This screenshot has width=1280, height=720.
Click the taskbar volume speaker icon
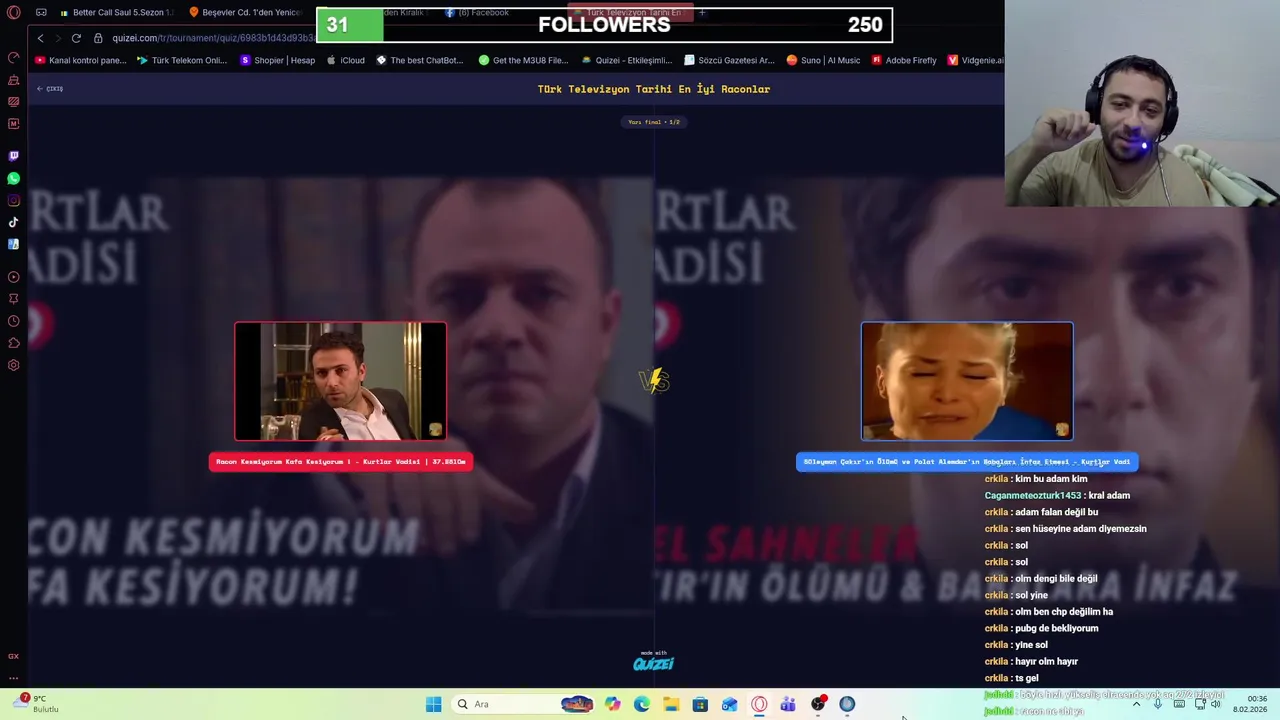click(x=1216, y=704)
